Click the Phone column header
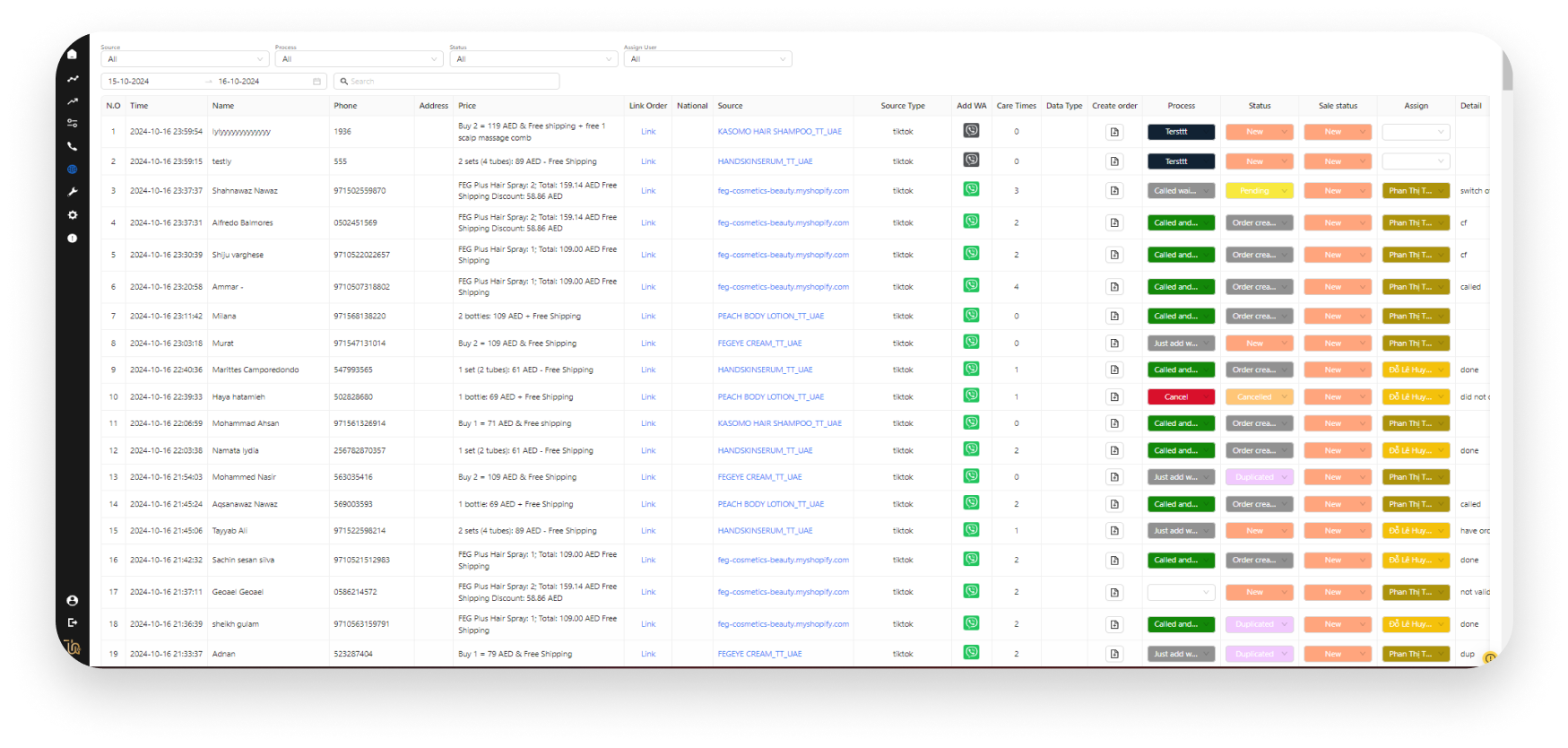The height and width of the screenshot is (748, 1568). pos(345,106)
